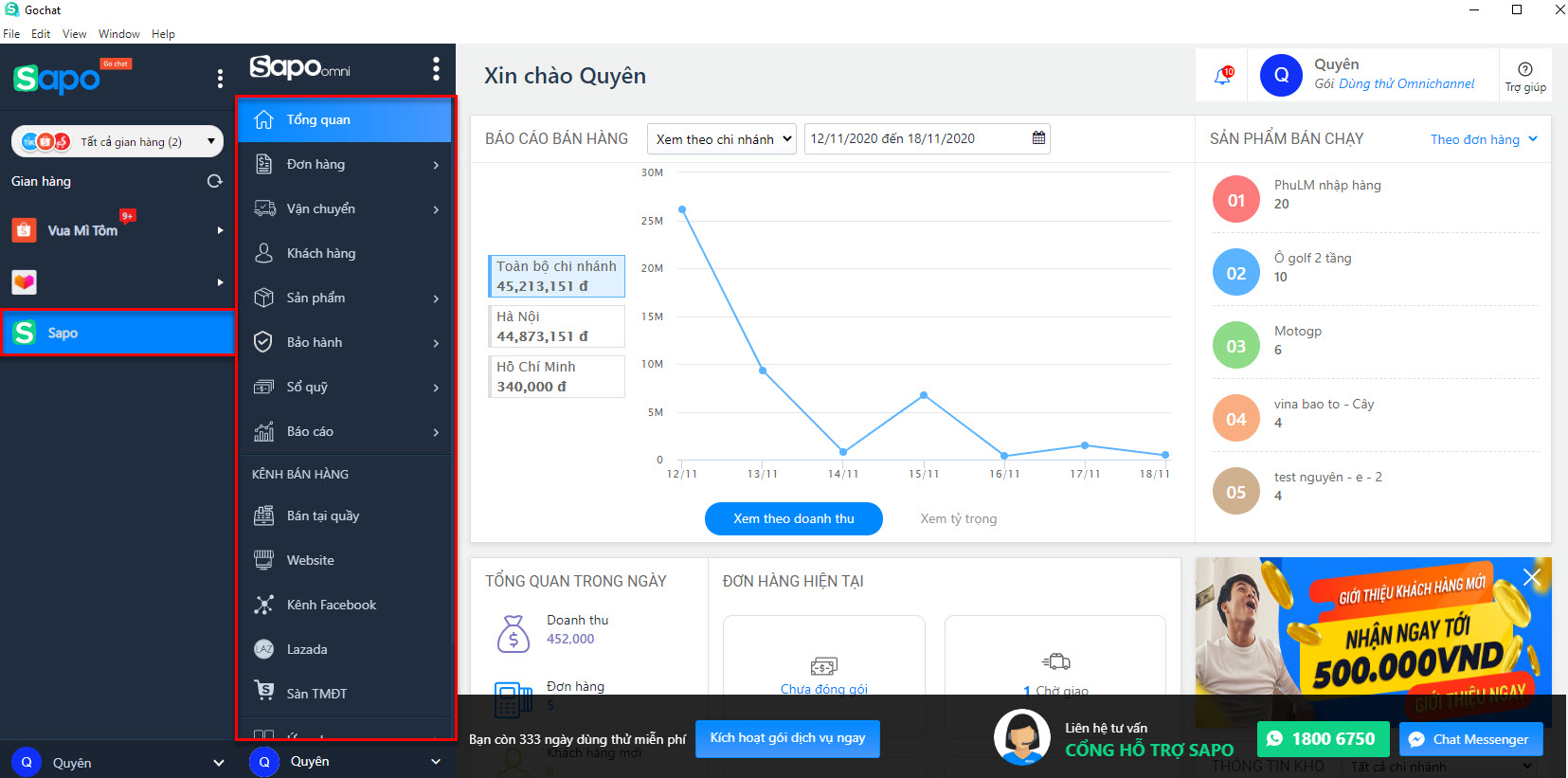The height and width of the screenshot is (778, 1568).
Task: Expand Quyên account menu in Gochat sidebar
Action: (x=219, y=763)
